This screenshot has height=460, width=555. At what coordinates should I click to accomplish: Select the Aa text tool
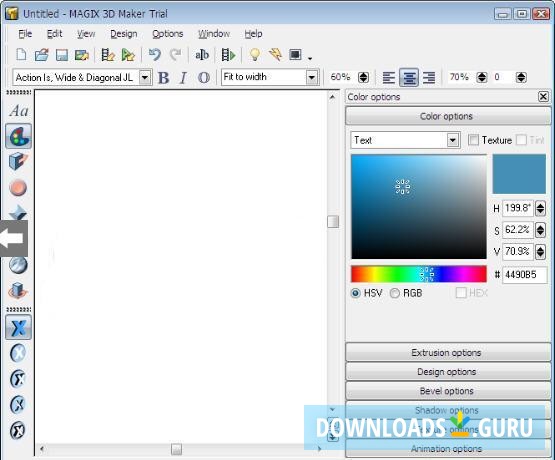[x=18, y=111]
